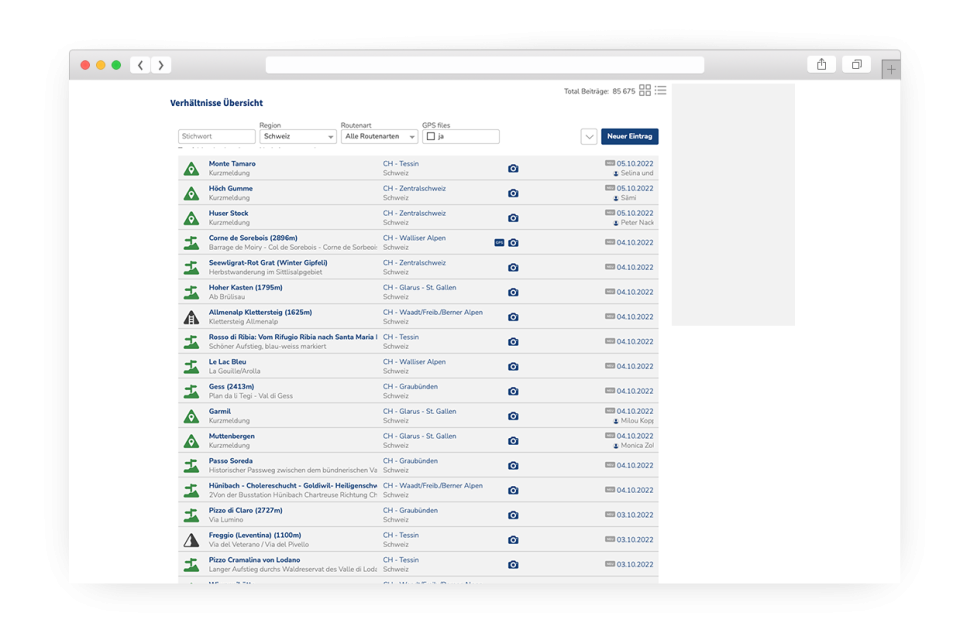Click hiking signpost icon for Hoher Kasten

[x=191, y=292]
